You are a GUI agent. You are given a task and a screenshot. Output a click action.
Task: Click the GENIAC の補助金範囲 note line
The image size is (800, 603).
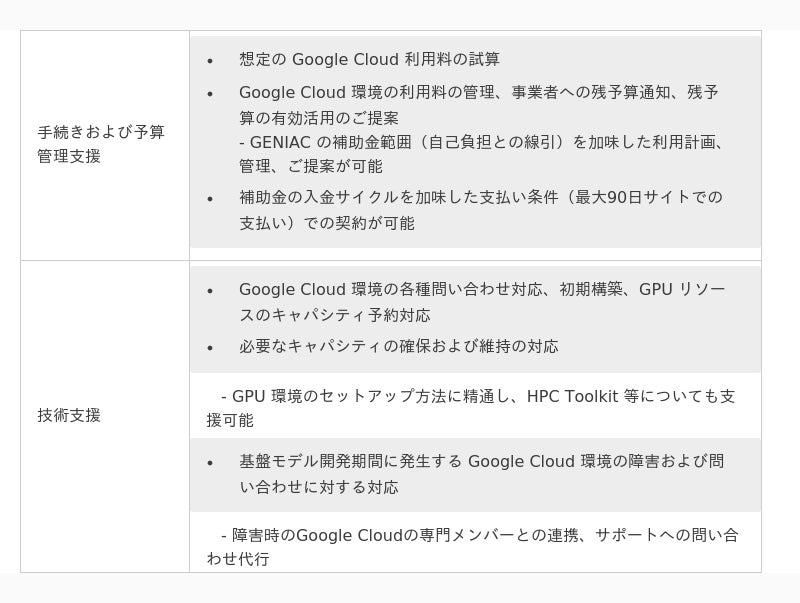pyautogui.click(x=482, y=142)
